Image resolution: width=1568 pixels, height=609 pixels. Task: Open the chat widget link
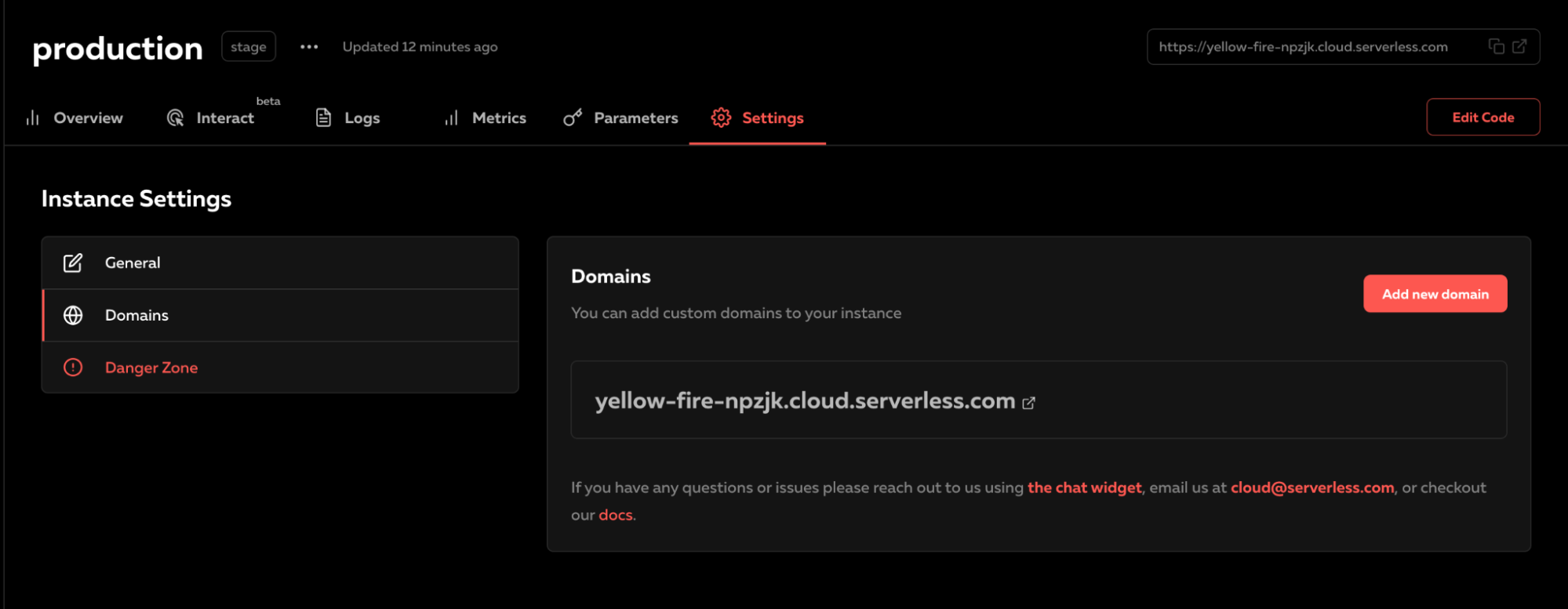(1084, 488)
